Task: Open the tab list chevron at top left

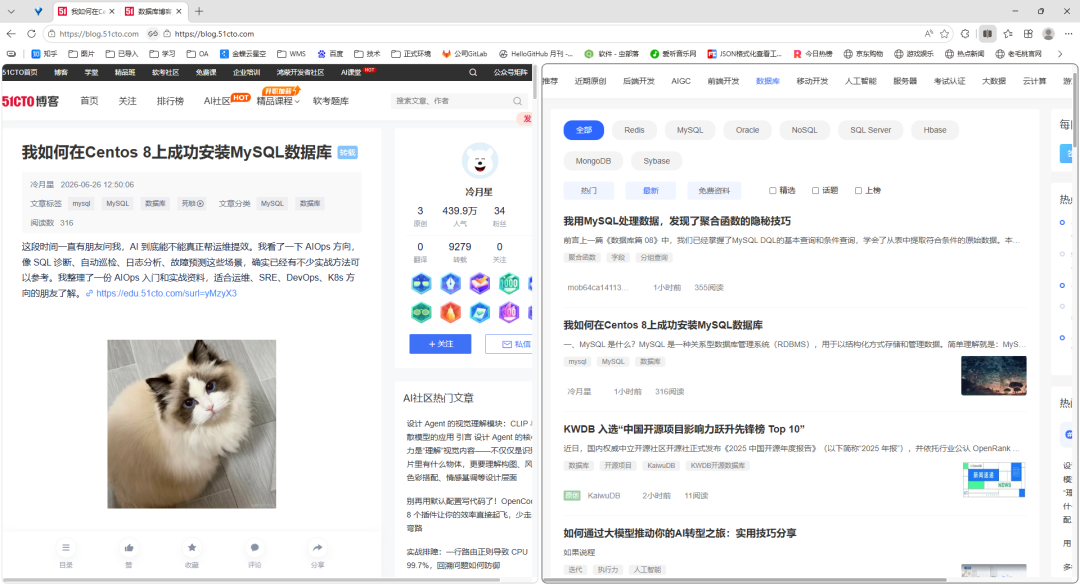Action: coord(11,11)
